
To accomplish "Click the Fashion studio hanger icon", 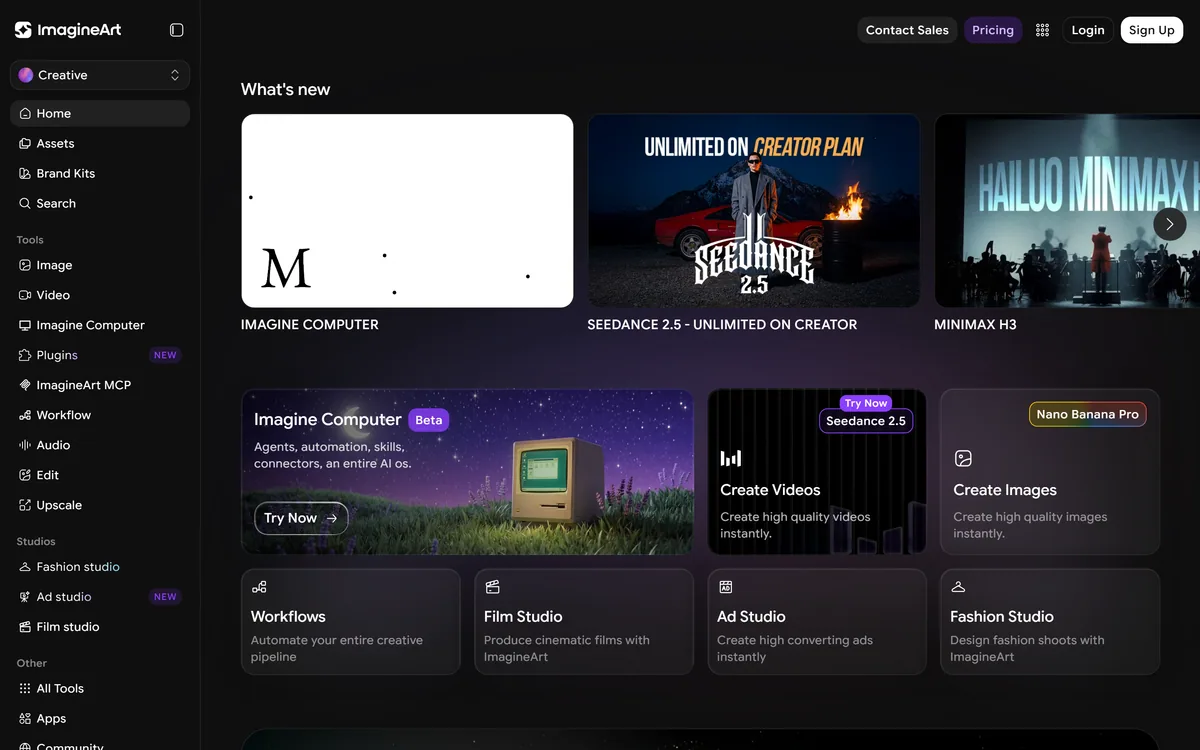I will click(x=26, y=567).
